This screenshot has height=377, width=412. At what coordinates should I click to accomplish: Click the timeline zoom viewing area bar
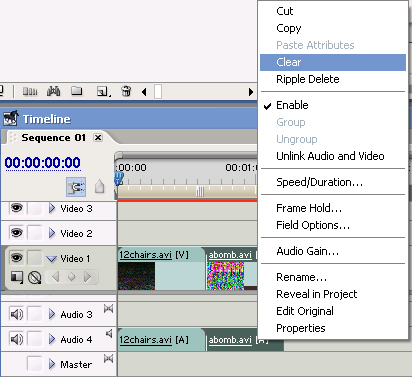point(186,155)
